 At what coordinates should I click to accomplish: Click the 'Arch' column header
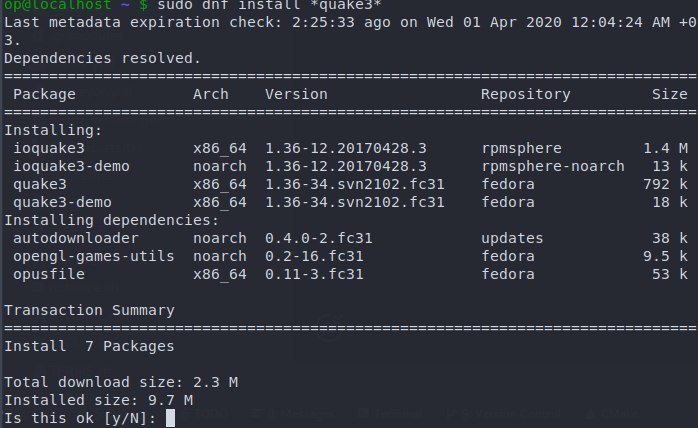211,94
